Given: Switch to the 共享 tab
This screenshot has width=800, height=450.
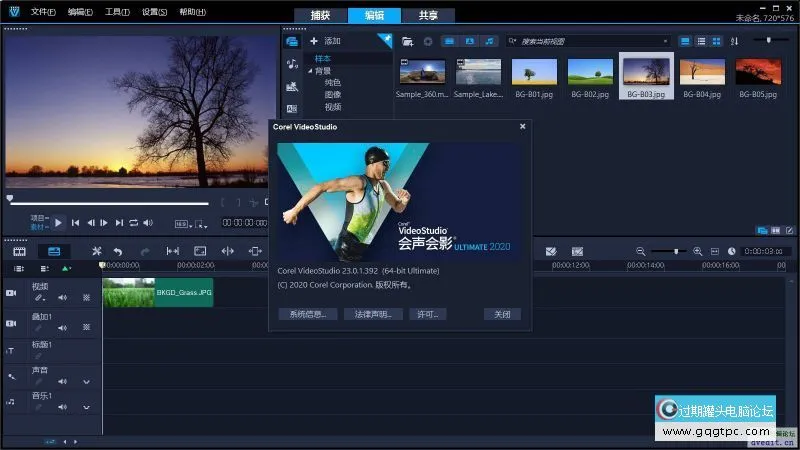Looking at the screenshot, I should click(x=427, y=15).
